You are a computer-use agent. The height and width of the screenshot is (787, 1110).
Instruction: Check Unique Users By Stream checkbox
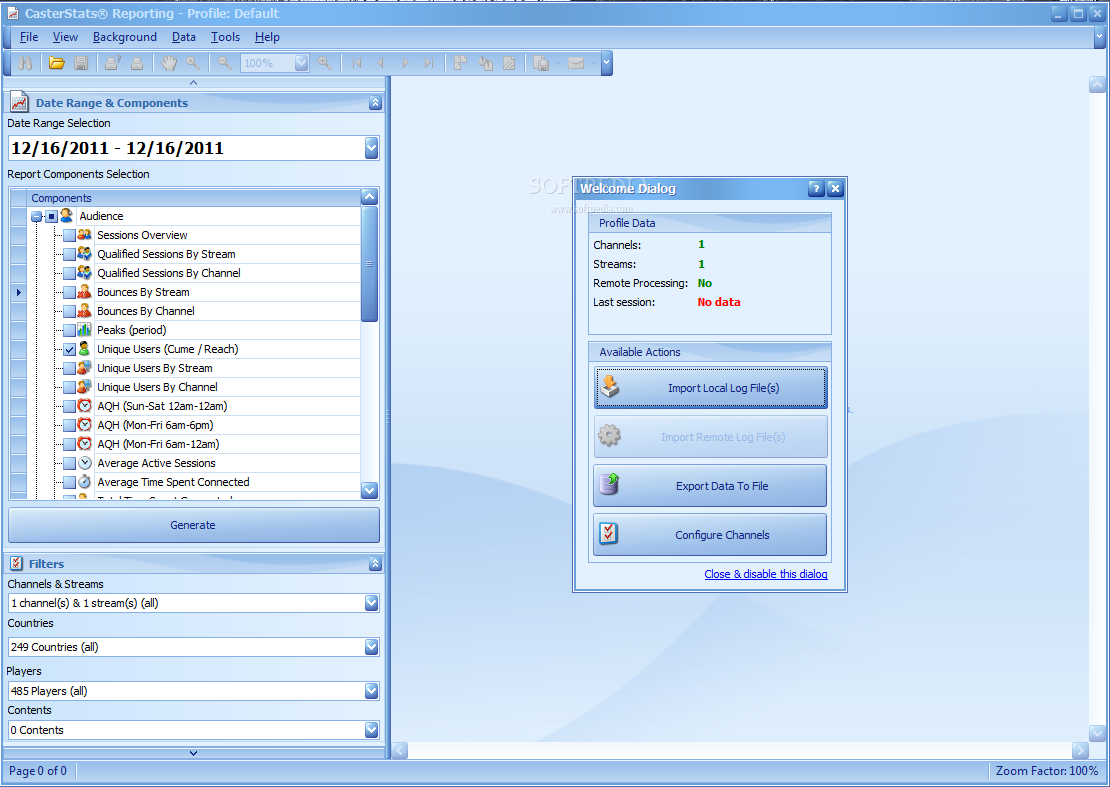69,369
